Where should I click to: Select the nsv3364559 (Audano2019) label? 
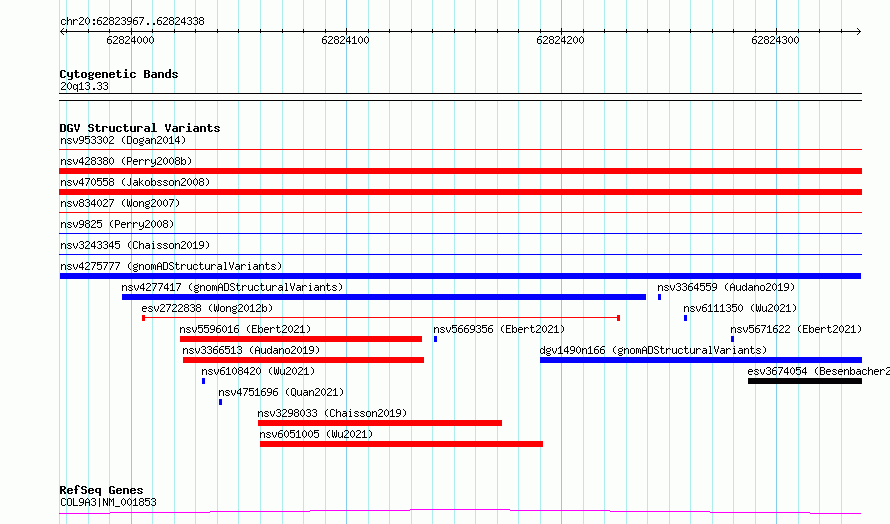tap(726, 287)
